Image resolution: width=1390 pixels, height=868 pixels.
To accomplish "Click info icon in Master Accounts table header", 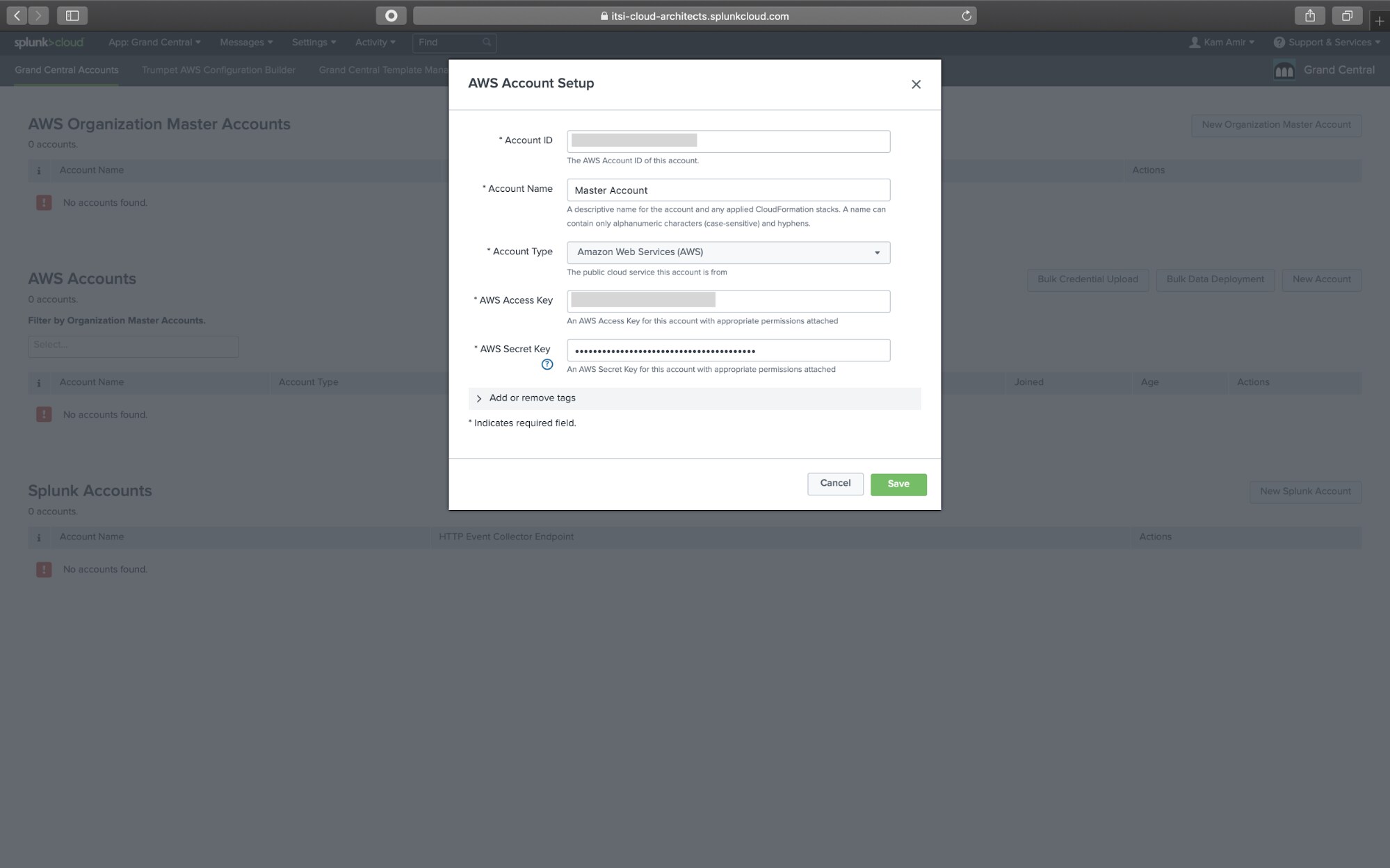I will (x=39, y=170).
